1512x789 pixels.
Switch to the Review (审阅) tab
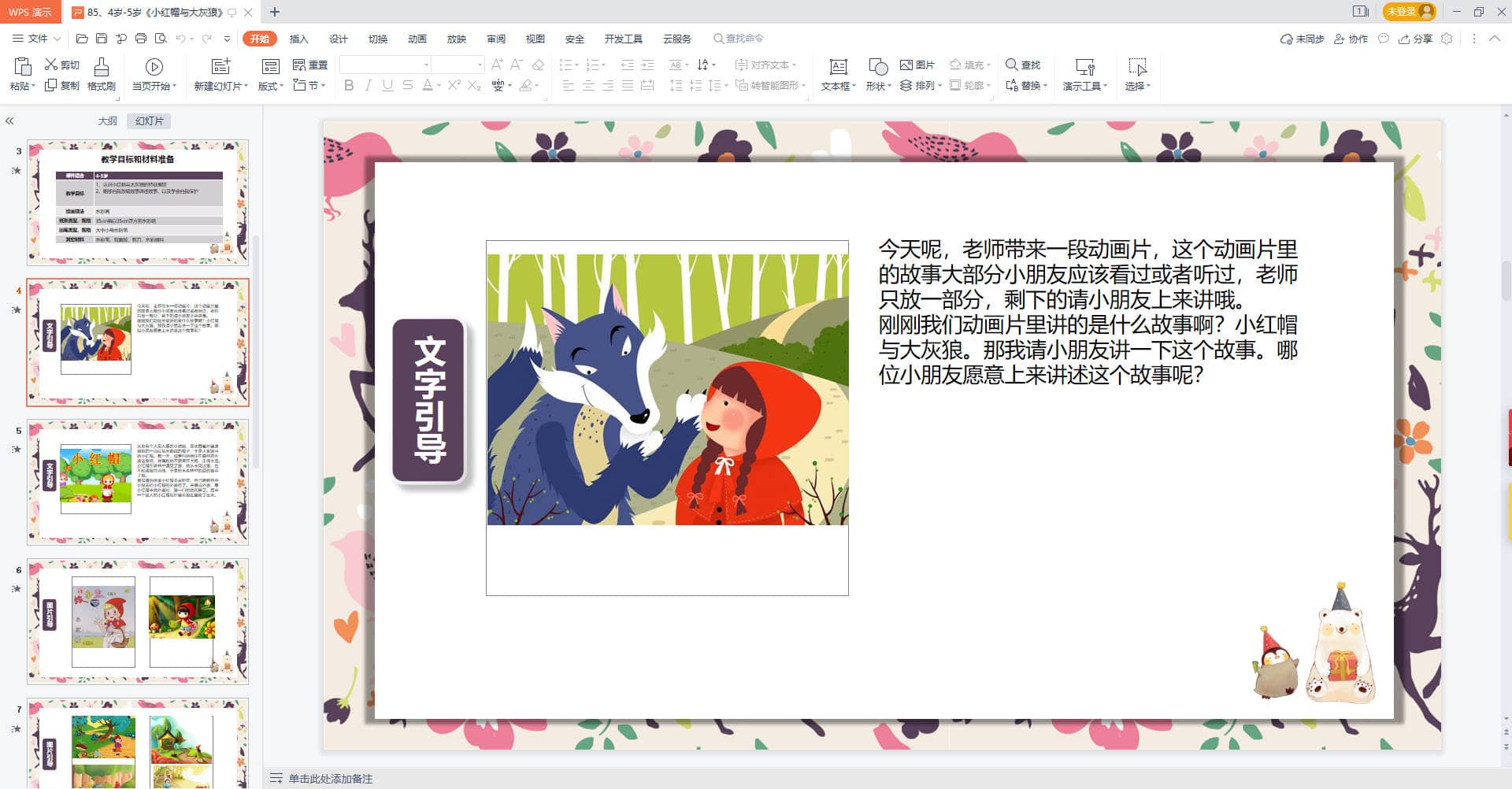(x=496, y=39)
